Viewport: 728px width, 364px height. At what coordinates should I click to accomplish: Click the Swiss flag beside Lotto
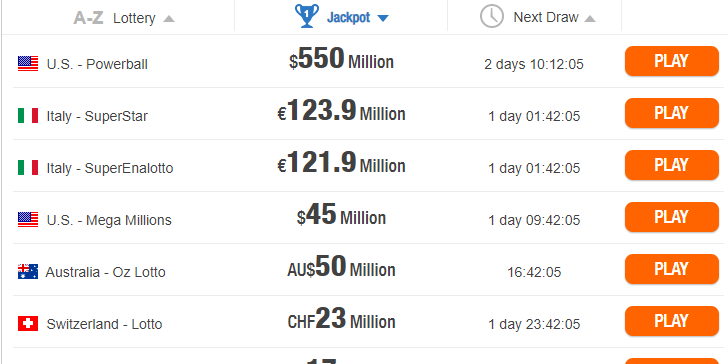tap(28, 324)
